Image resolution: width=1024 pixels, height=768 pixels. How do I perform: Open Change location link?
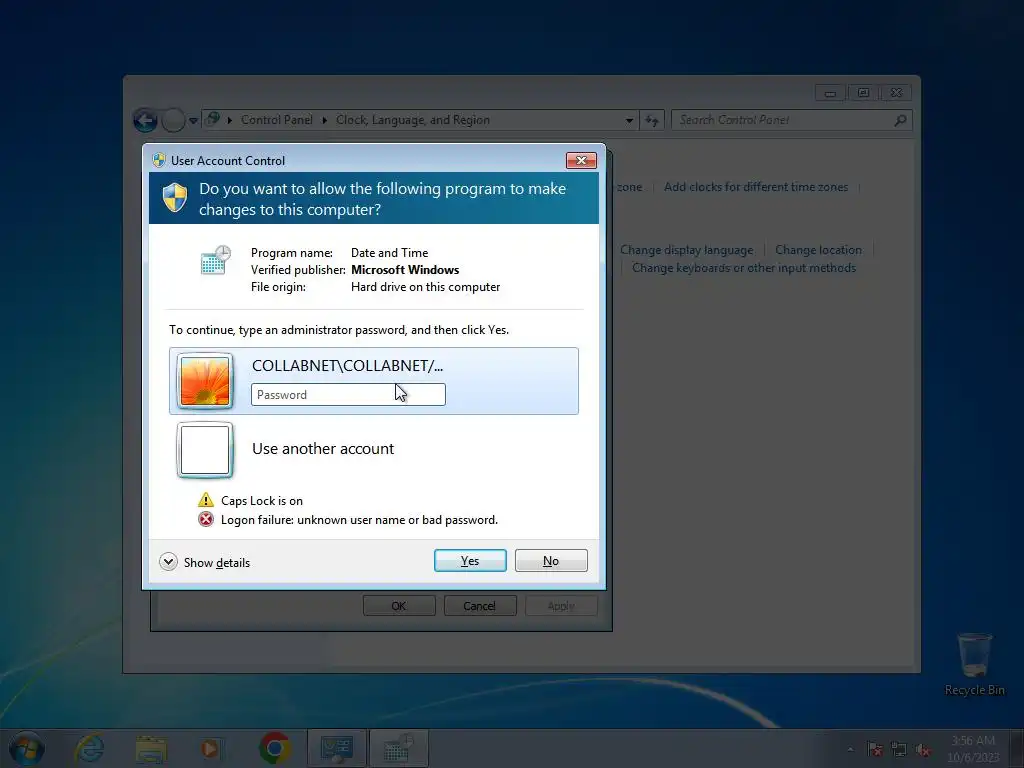[x=818, y=249]
